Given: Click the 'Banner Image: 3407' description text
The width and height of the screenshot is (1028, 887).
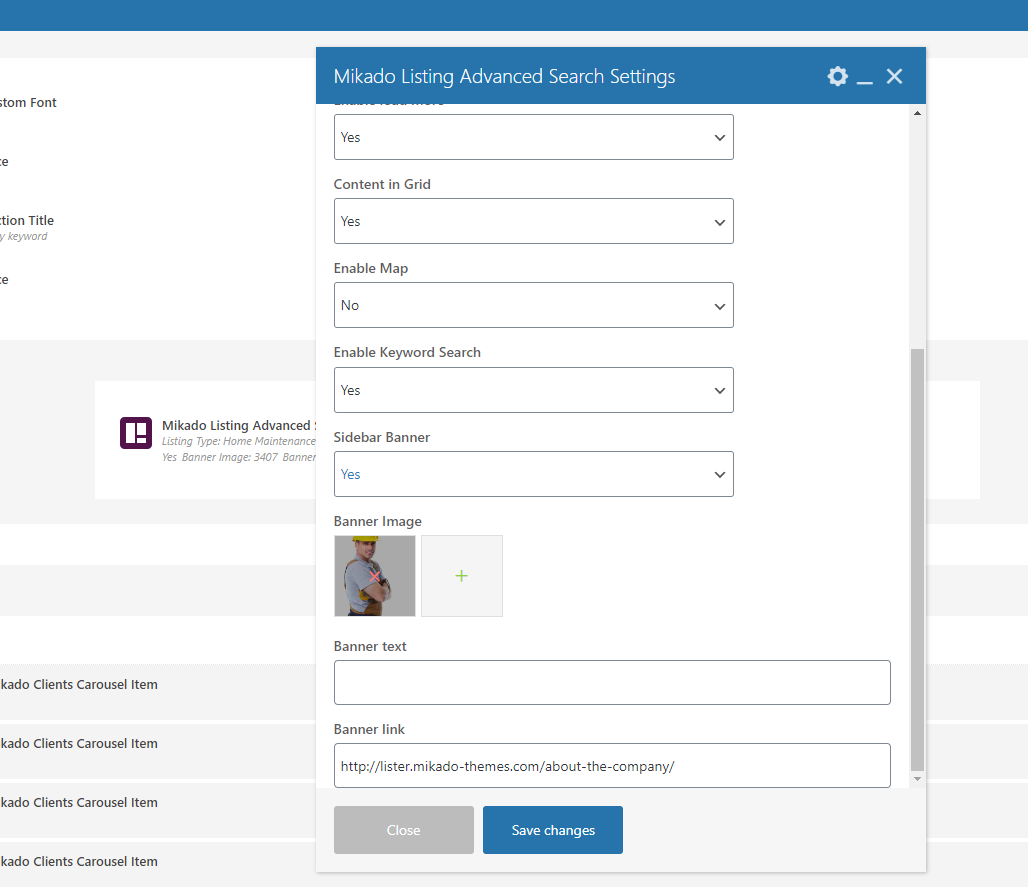Looking at the screenshot, I should click(229, 457).
